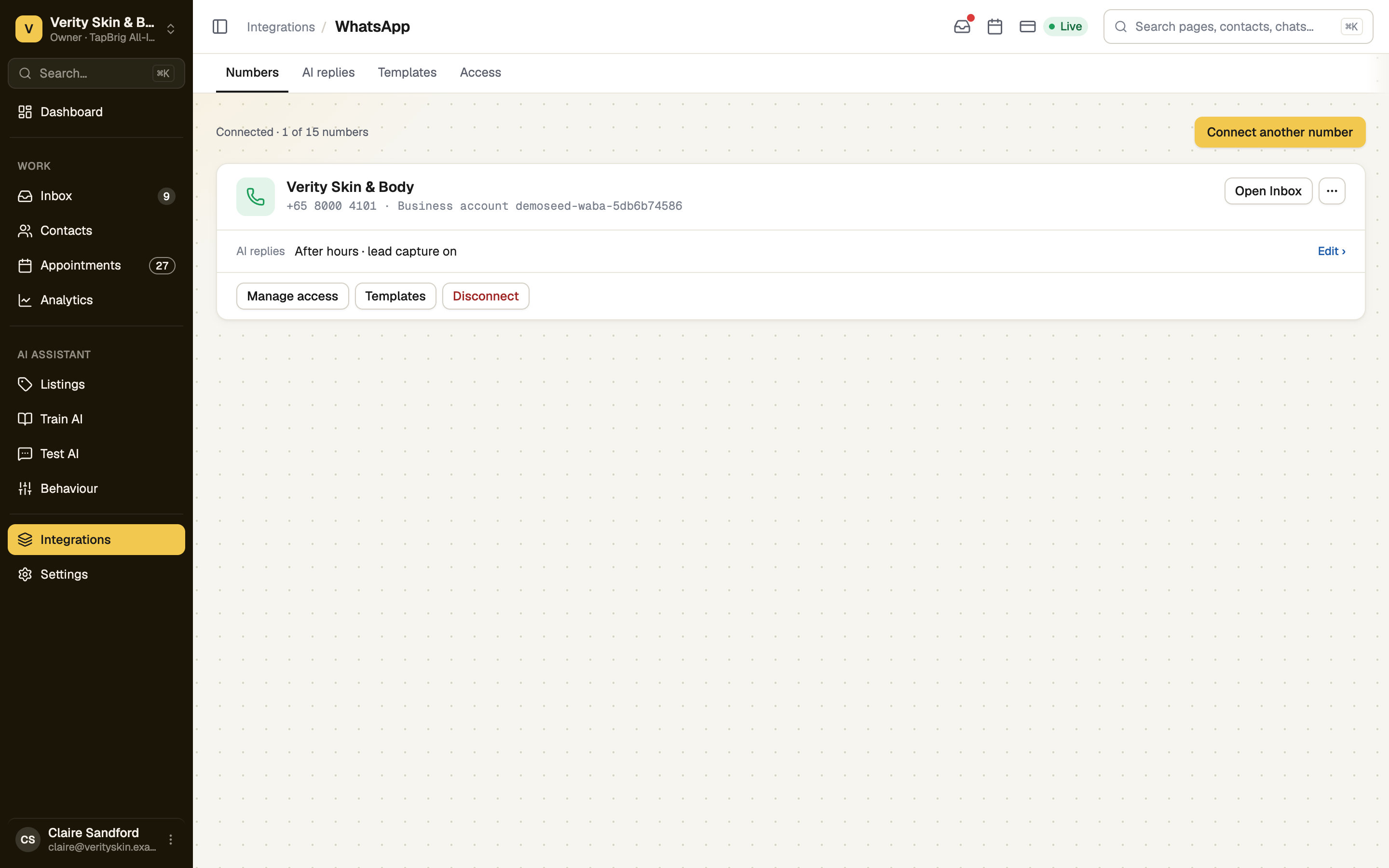Click the Inbox count badge 9
Screen dimensions: 1389x868
point(166,196)
